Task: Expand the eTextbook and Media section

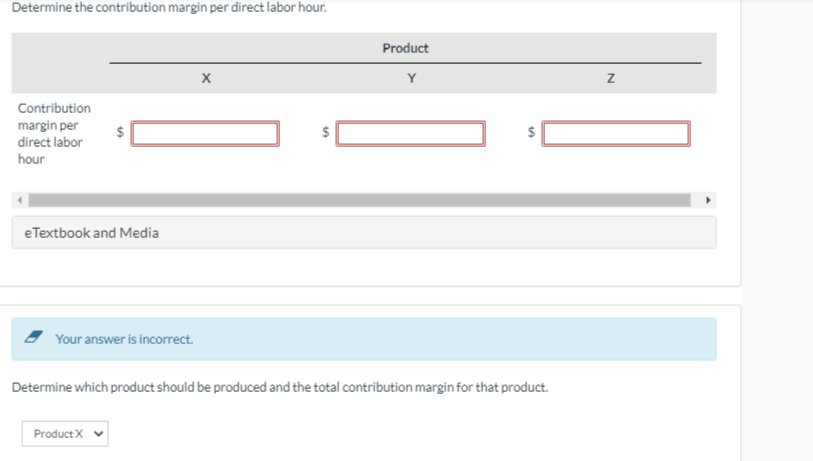Action: tap(364, 233)
